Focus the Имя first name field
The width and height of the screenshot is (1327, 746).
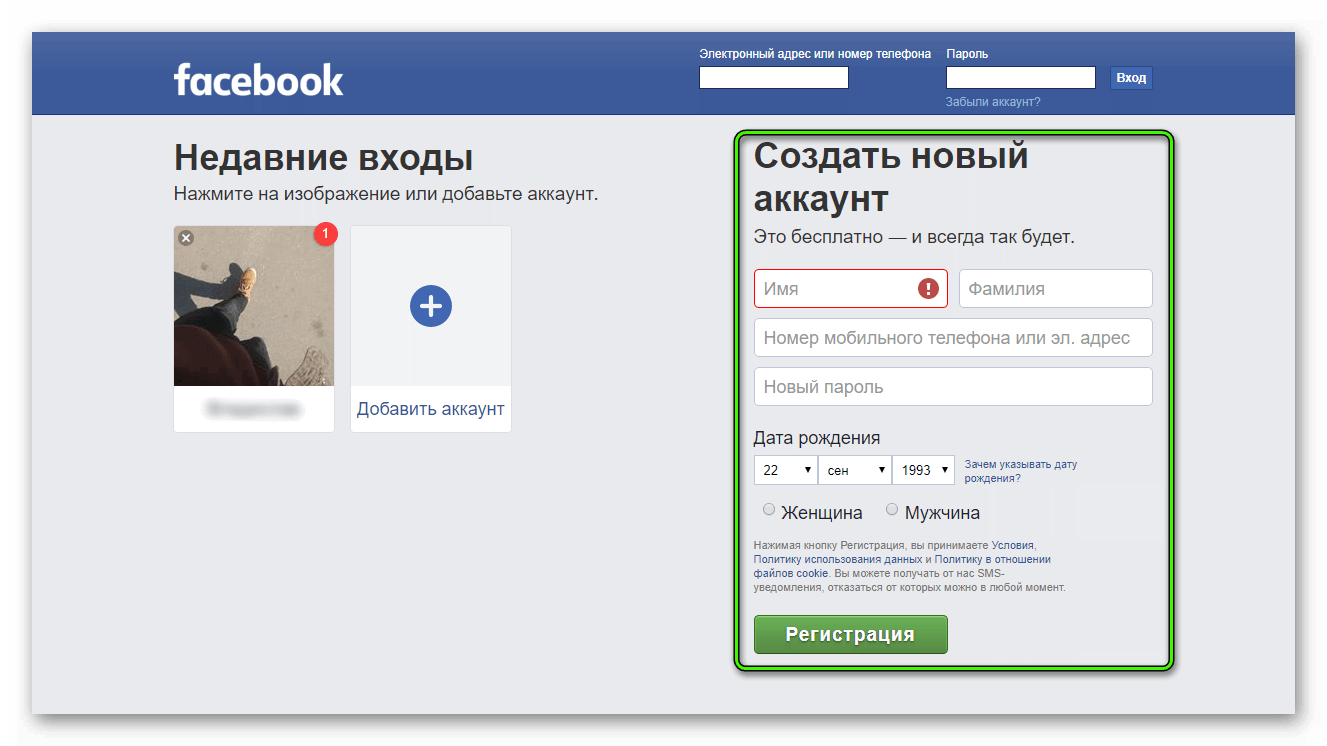pyautogui.click(x=851, y=289)
